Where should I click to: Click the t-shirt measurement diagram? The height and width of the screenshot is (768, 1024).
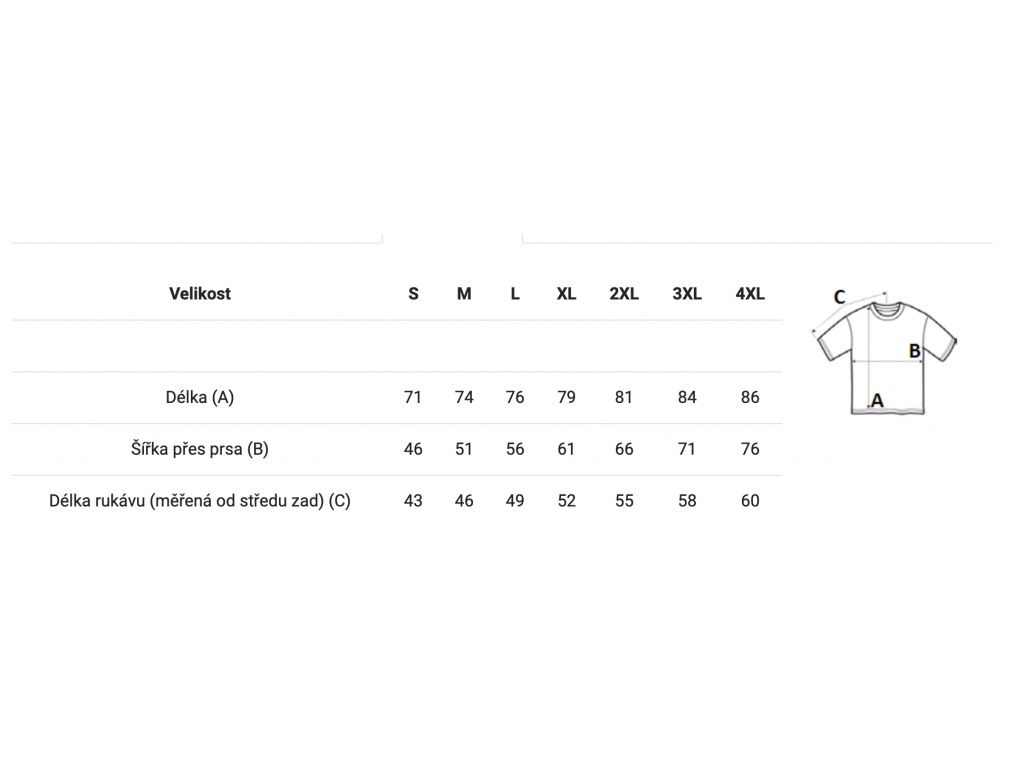[x=884, y=351]
